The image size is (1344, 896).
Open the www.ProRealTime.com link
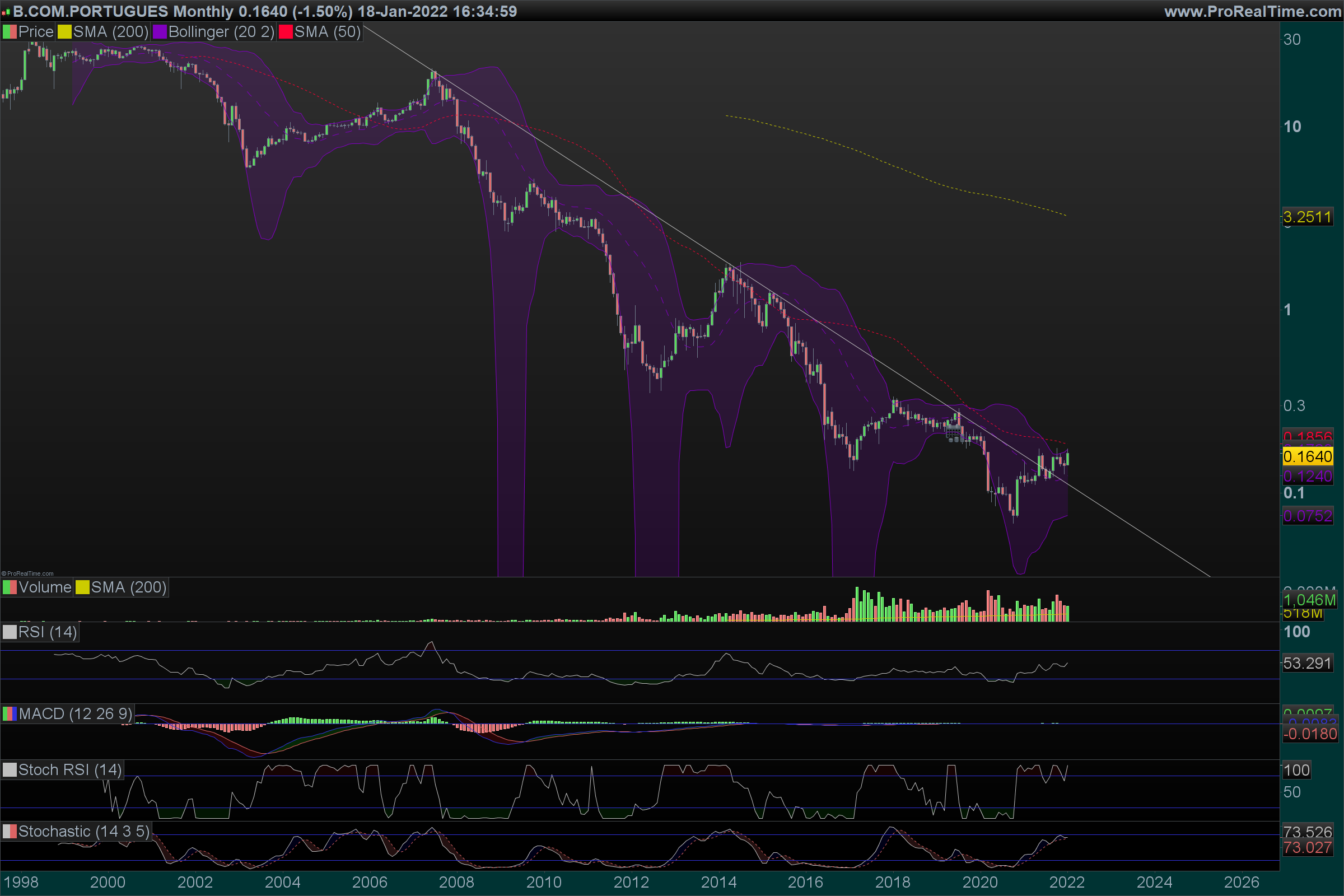(1252, 11)
